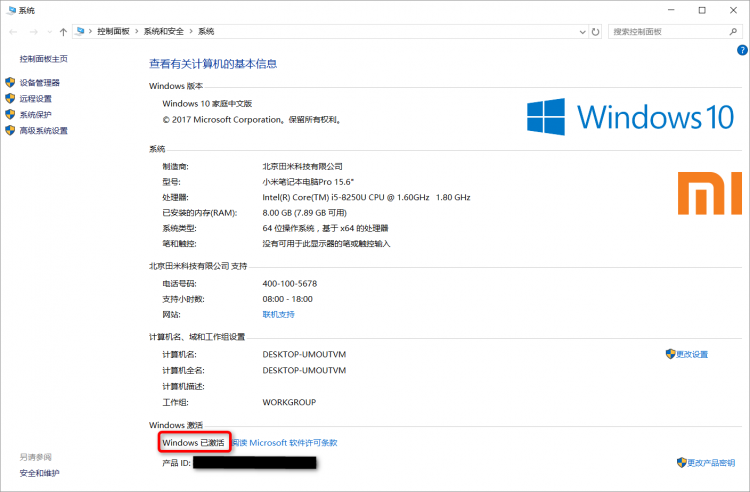The width and height of the screenshot is (750, 492).
Task: Open 远程设置 link
Action: (x=35, y=98)
